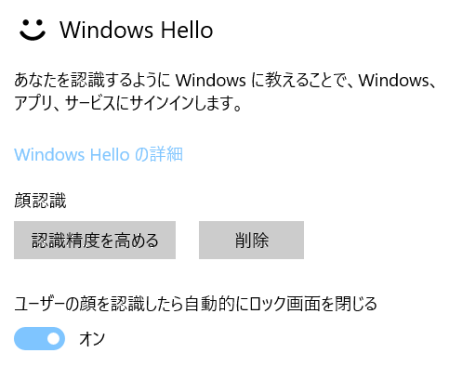Screen dimensions: 450x366
Task: Click the left blue portion of the toggle
Action: tap(29, 339)
